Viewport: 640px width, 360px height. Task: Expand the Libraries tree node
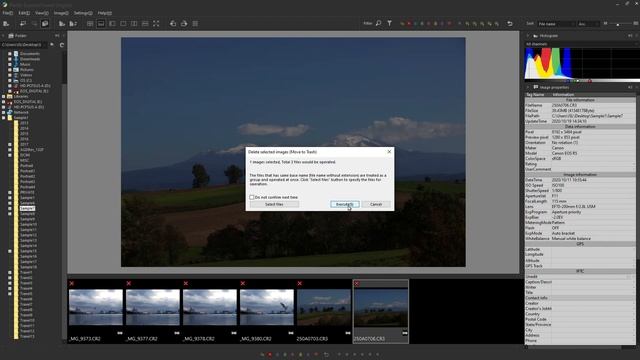[4, 96]
